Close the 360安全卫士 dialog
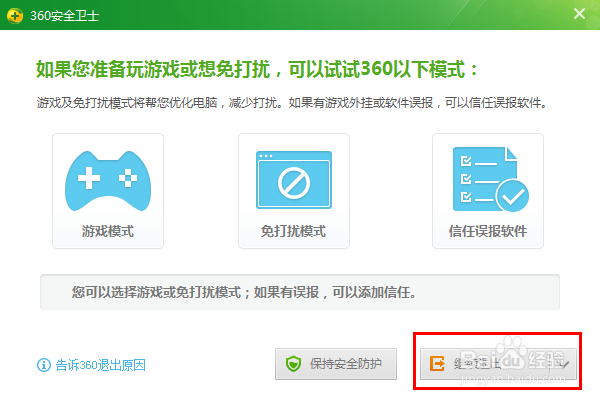600x400 pixels. click(x=579, y=14)
